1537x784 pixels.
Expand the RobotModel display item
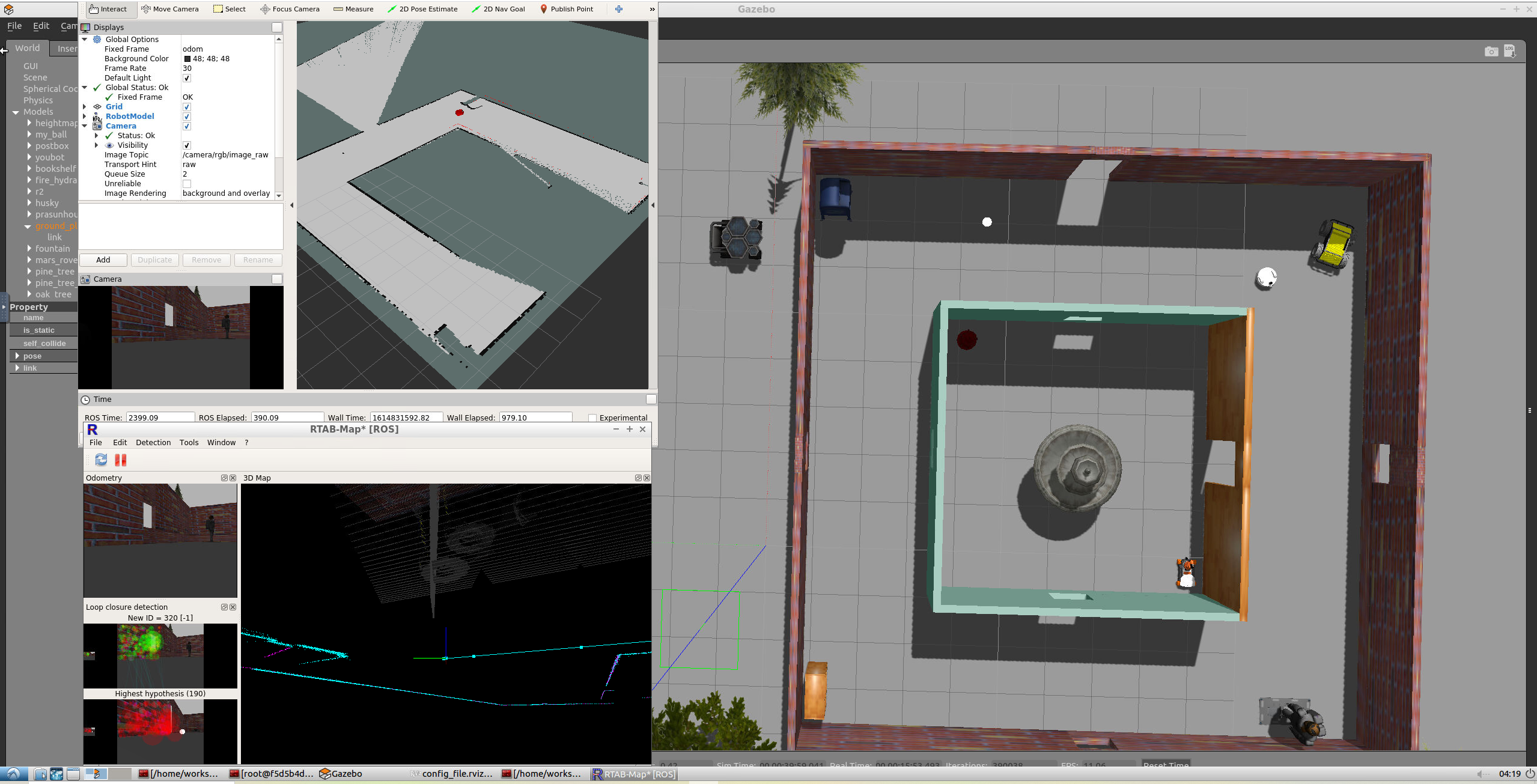point(85,117)
